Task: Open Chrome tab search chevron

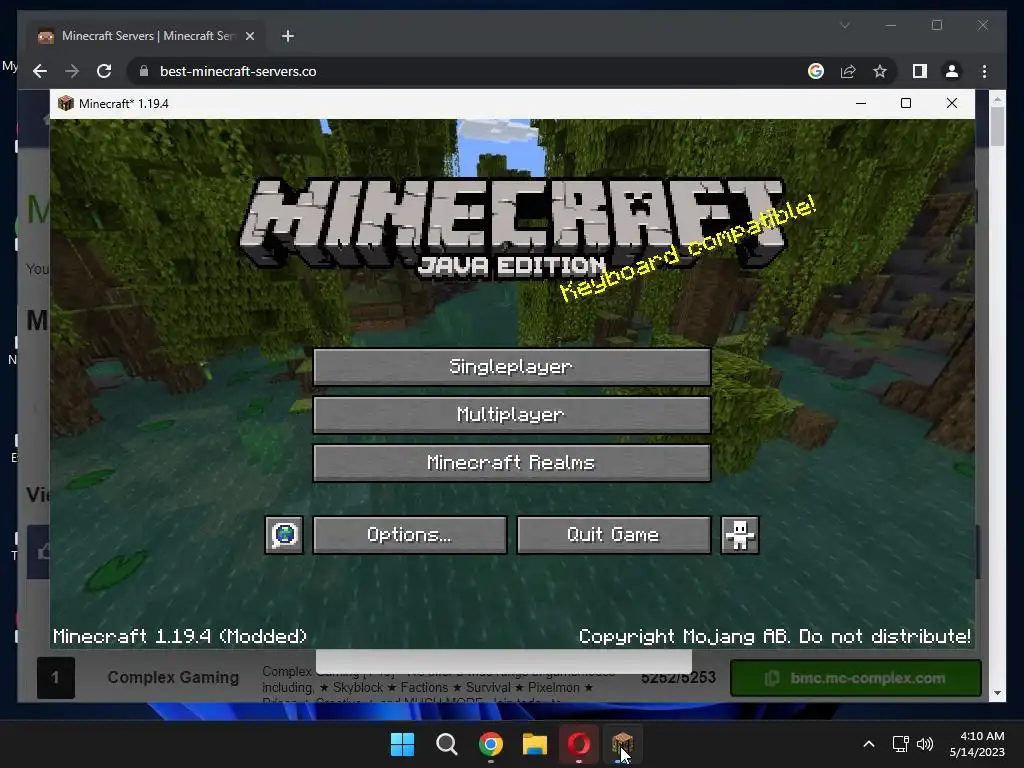Action: [x=844, y=25]
